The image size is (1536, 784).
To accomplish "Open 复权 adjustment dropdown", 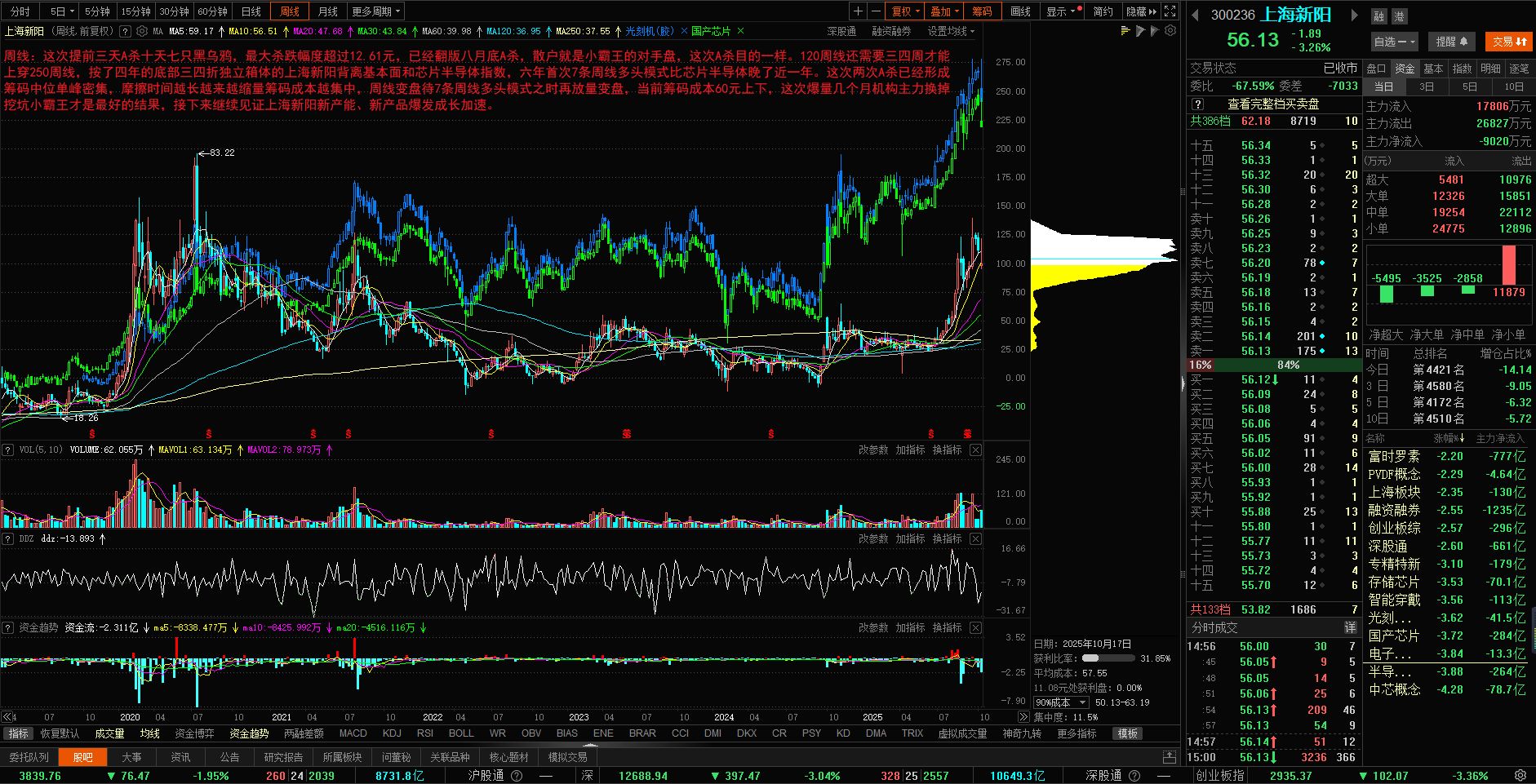I will click(x=906, y=11).
